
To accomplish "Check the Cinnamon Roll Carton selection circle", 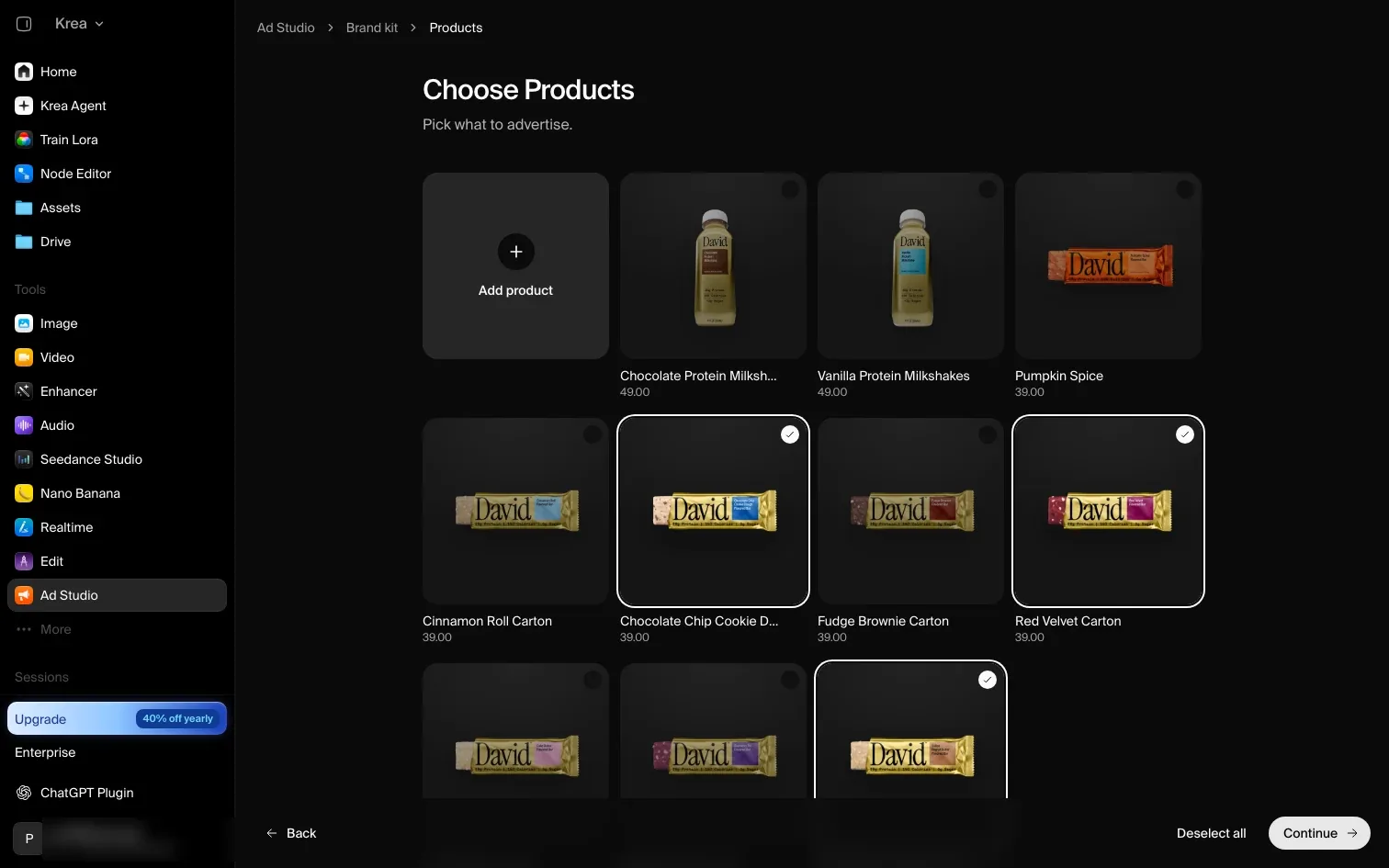I will click(593, 434).
